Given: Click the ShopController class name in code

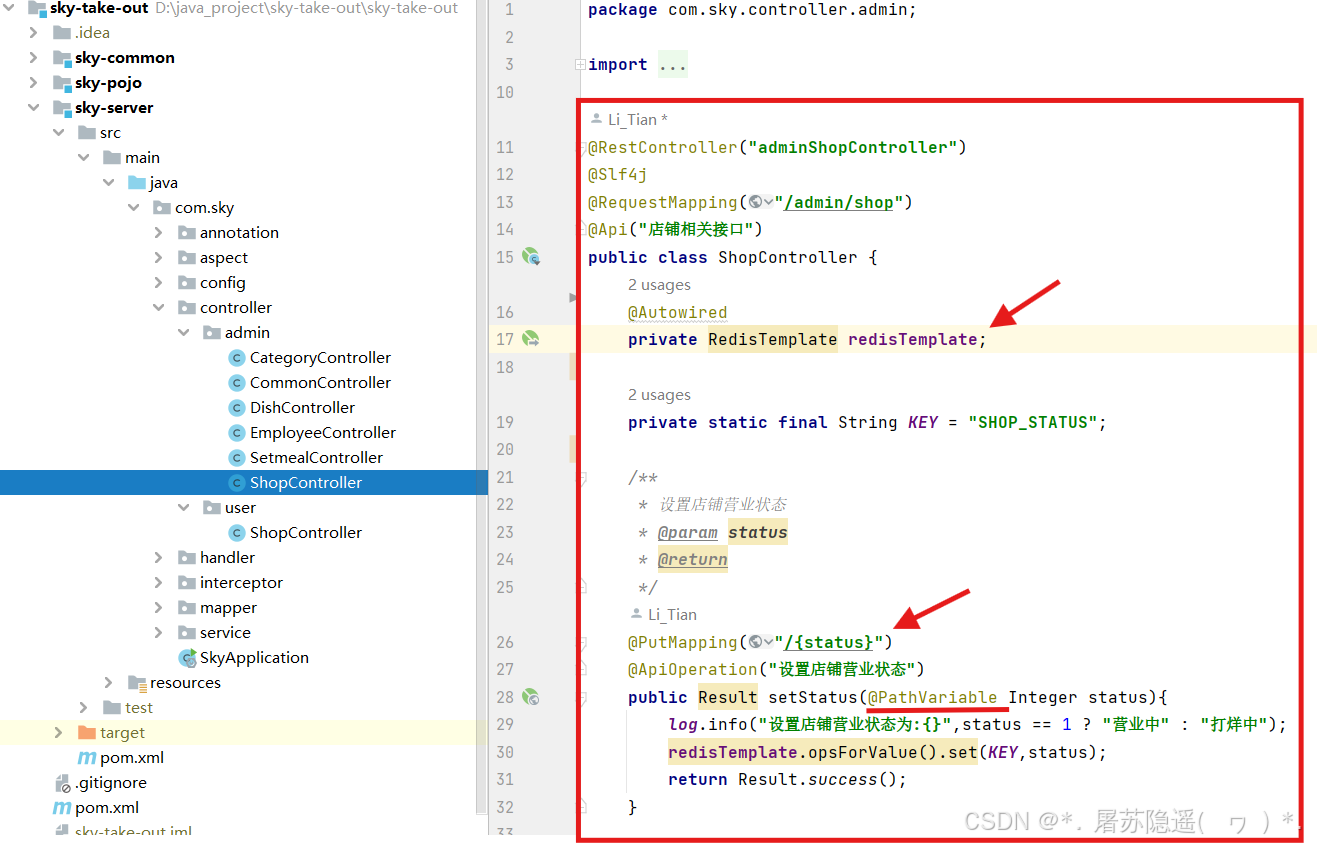Looking at the screenshot, I should click(787, 257).
